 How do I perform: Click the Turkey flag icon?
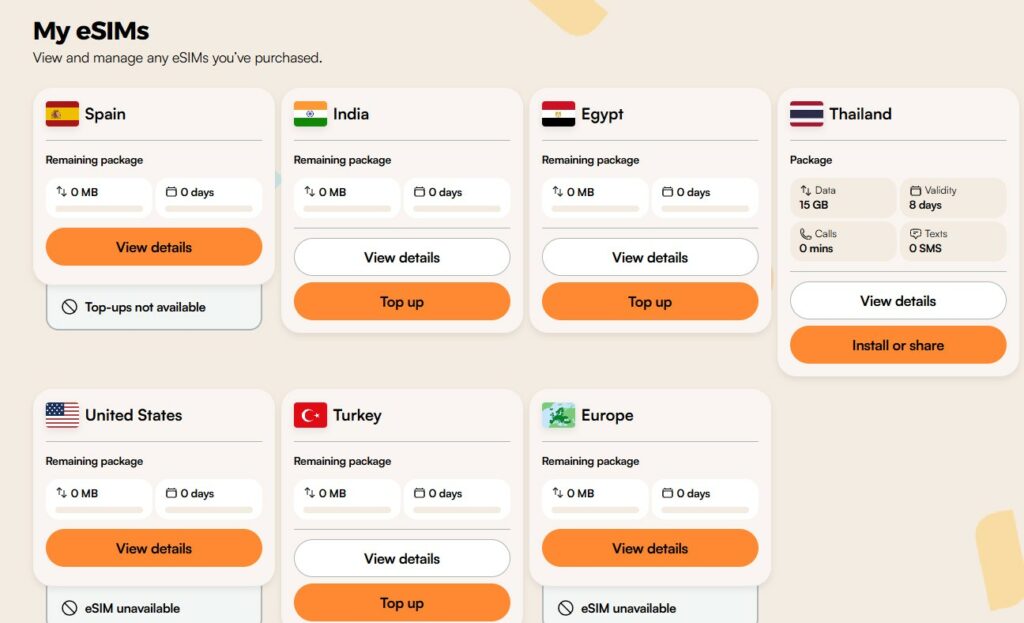click(x=310, y=415)
